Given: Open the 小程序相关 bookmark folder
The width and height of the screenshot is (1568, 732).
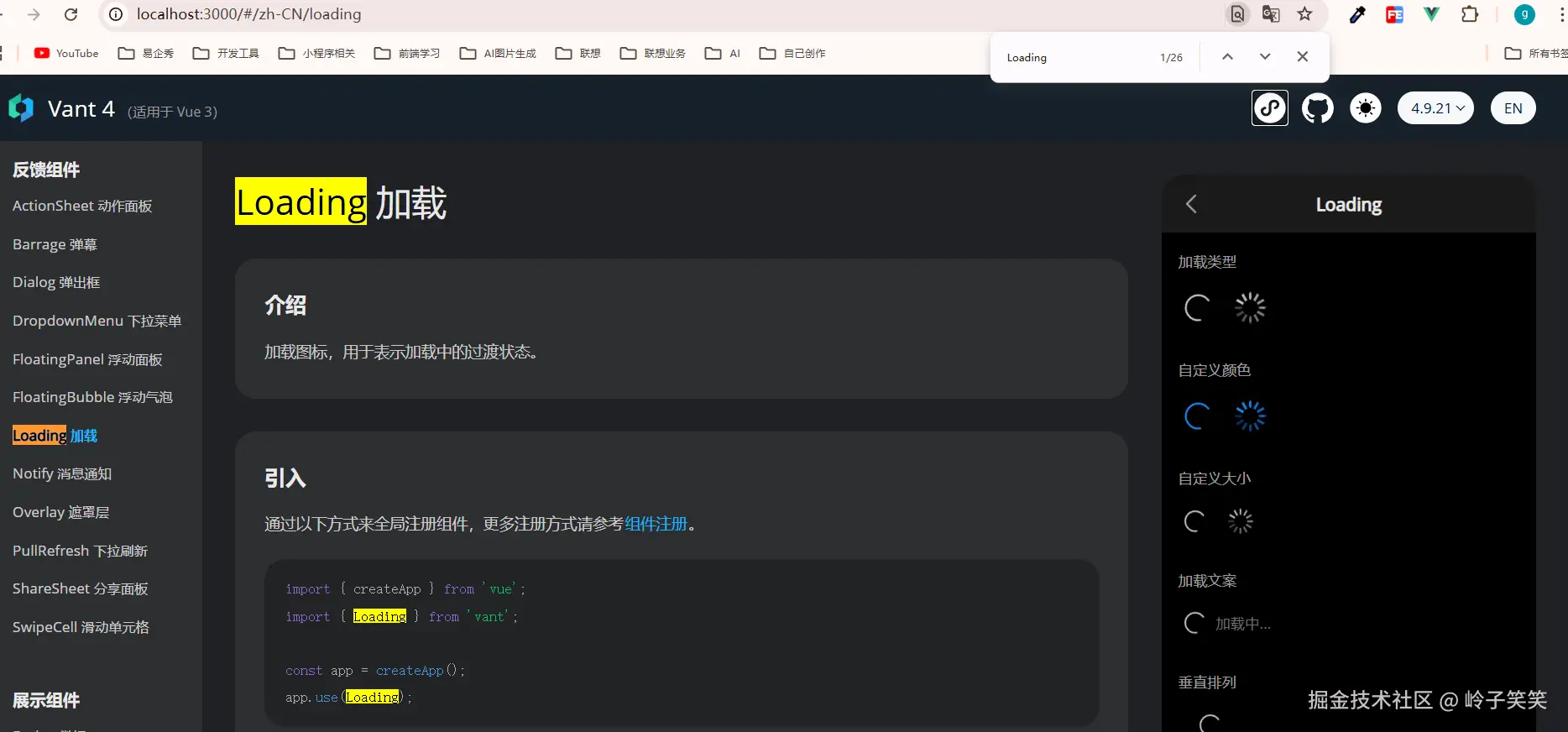Looking at the screenshot, I should 316,53.
